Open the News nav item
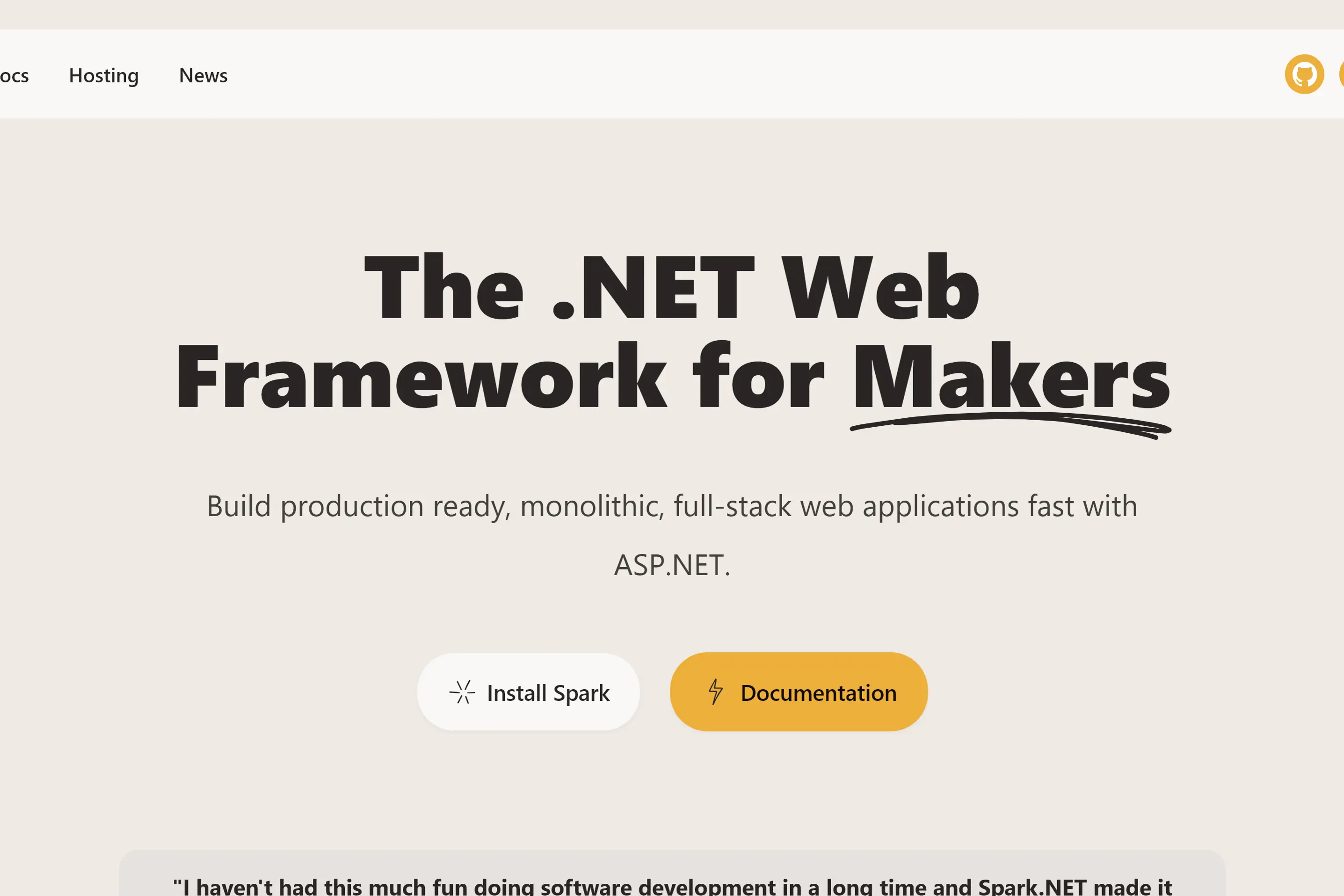This screenshot has height=896, width=1344. [203, 75]
